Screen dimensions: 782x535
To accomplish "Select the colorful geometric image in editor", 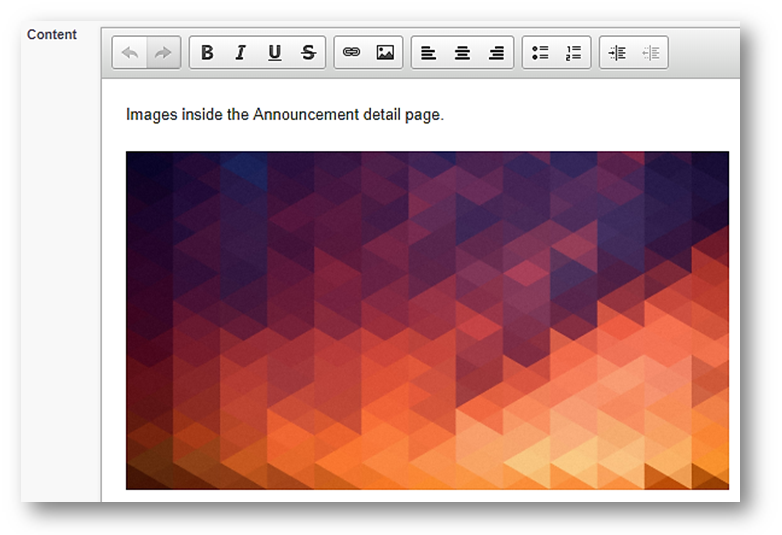I will click(427, 320).
